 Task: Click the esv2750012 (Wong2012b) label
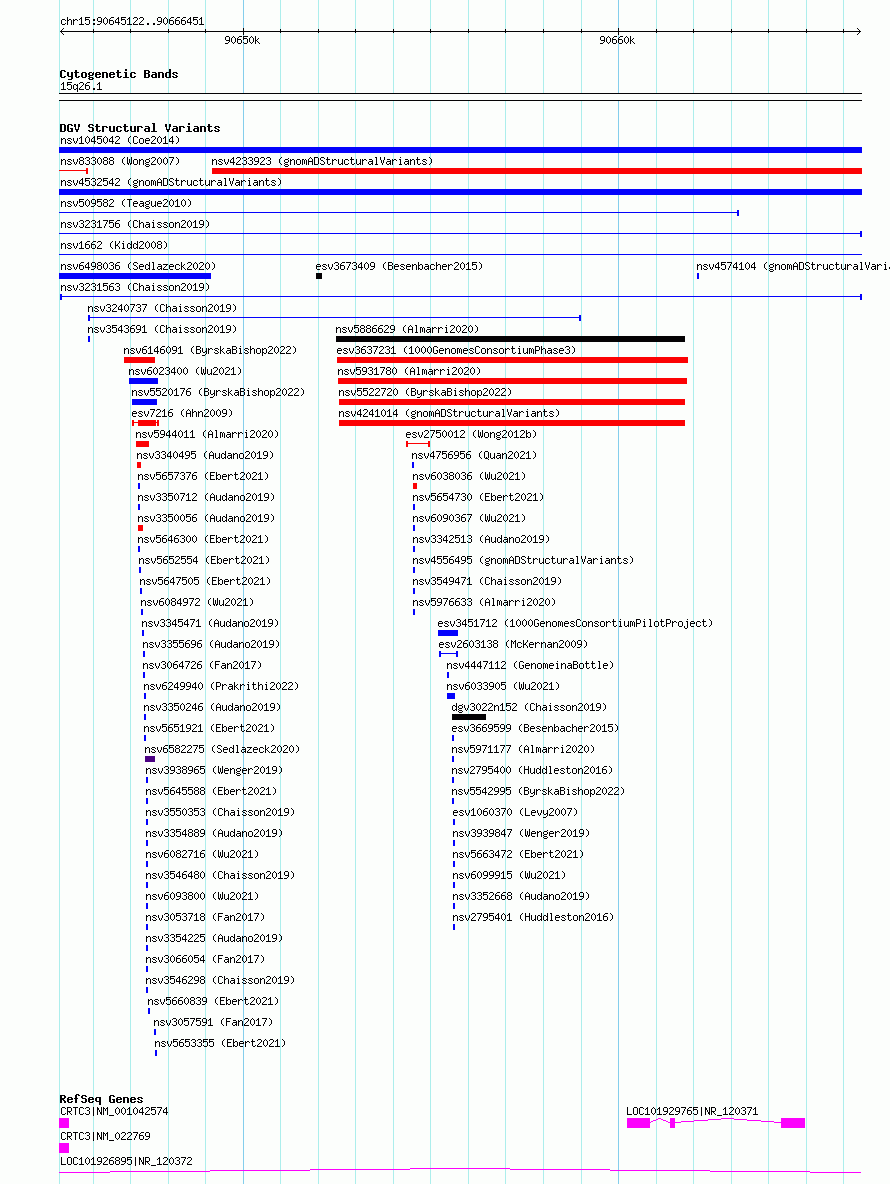point(472,435)
